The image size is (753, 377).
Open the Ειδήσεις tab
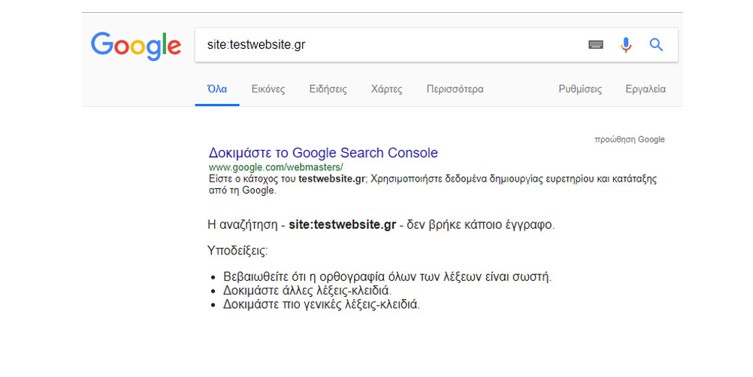328,89
